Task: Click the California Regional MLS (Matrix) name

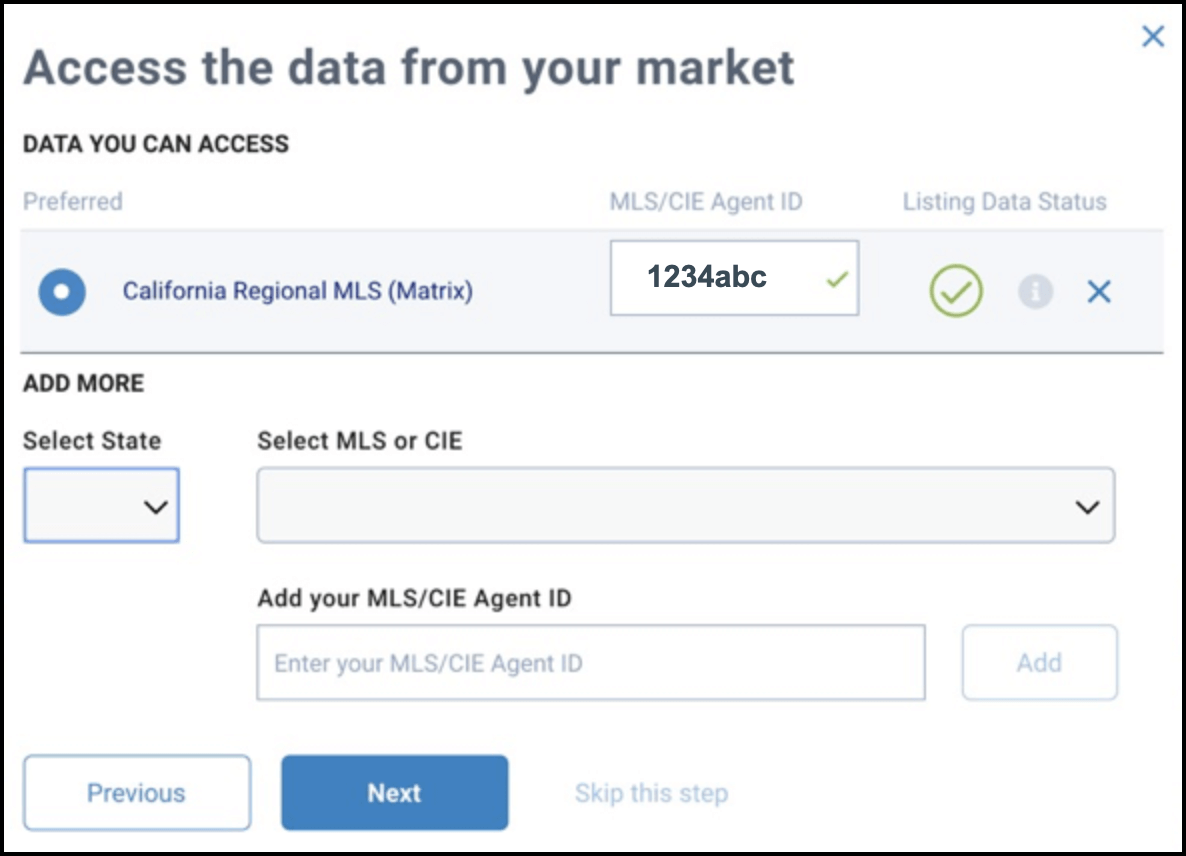Action: pyautogui.click(x=297, y=292)
